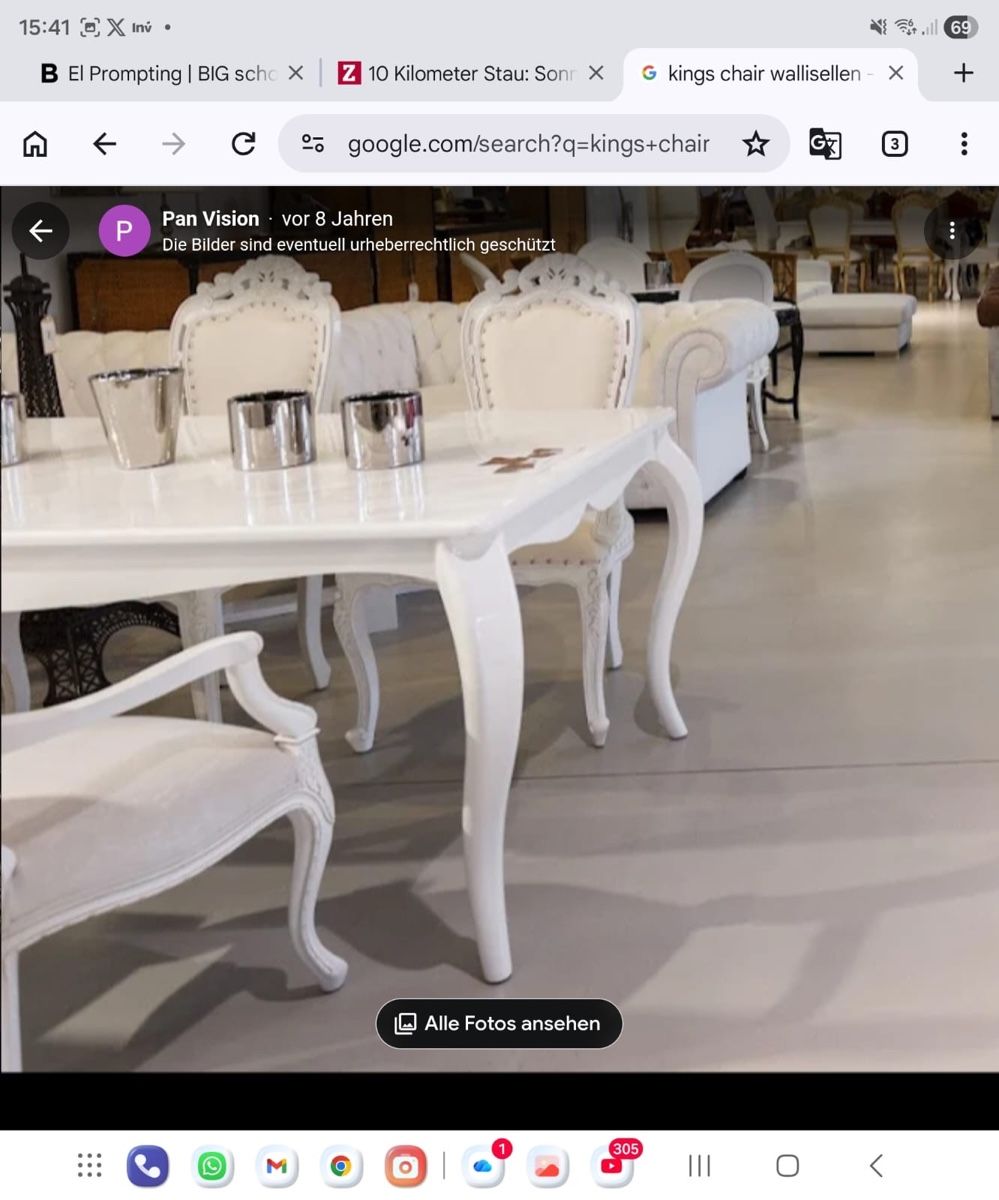The width and height of the screenshot is (999, 1200).
Task: Bookmark page with the star icon
Action: pyautogui.click(x=756, y=144)
